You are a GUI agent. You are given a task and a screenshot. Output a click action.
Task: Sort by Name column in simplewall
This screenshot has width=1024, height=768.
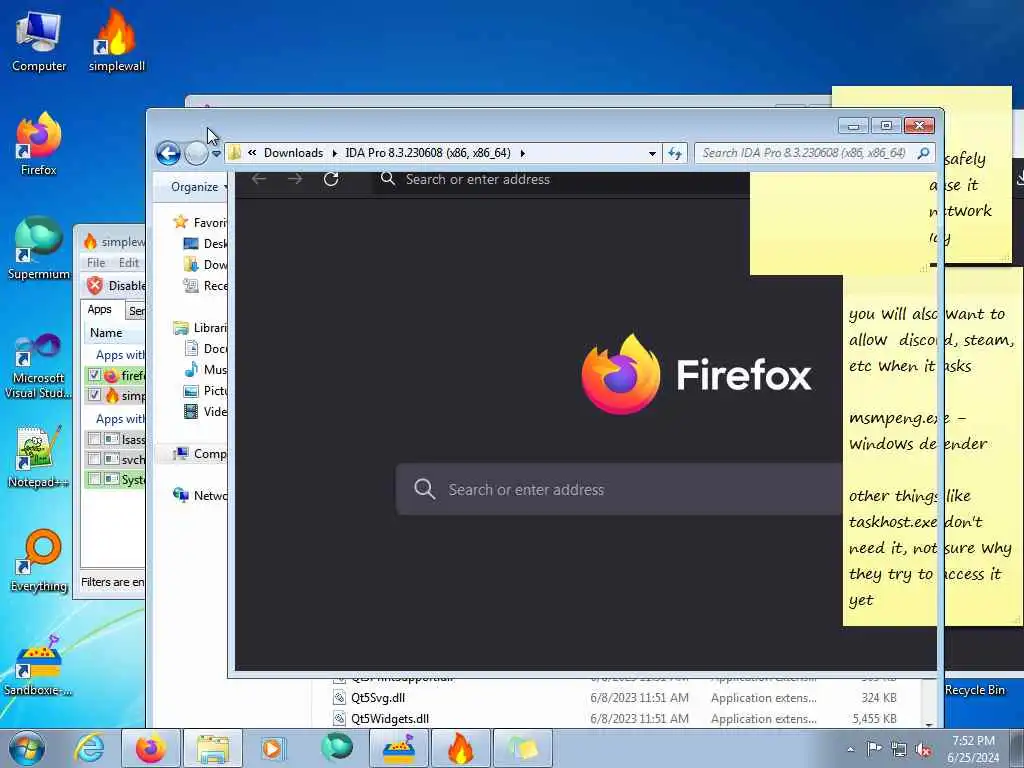tap(114, 332)
